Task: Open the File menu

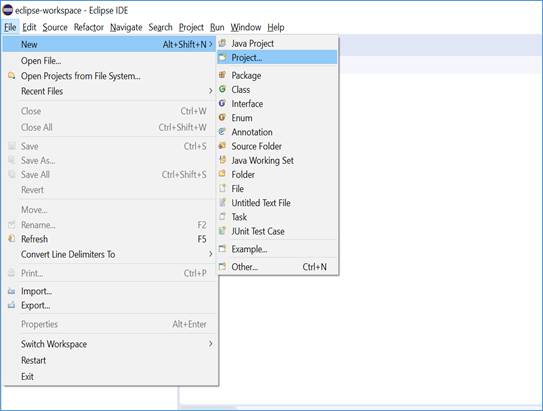Action: pos(10,27)
